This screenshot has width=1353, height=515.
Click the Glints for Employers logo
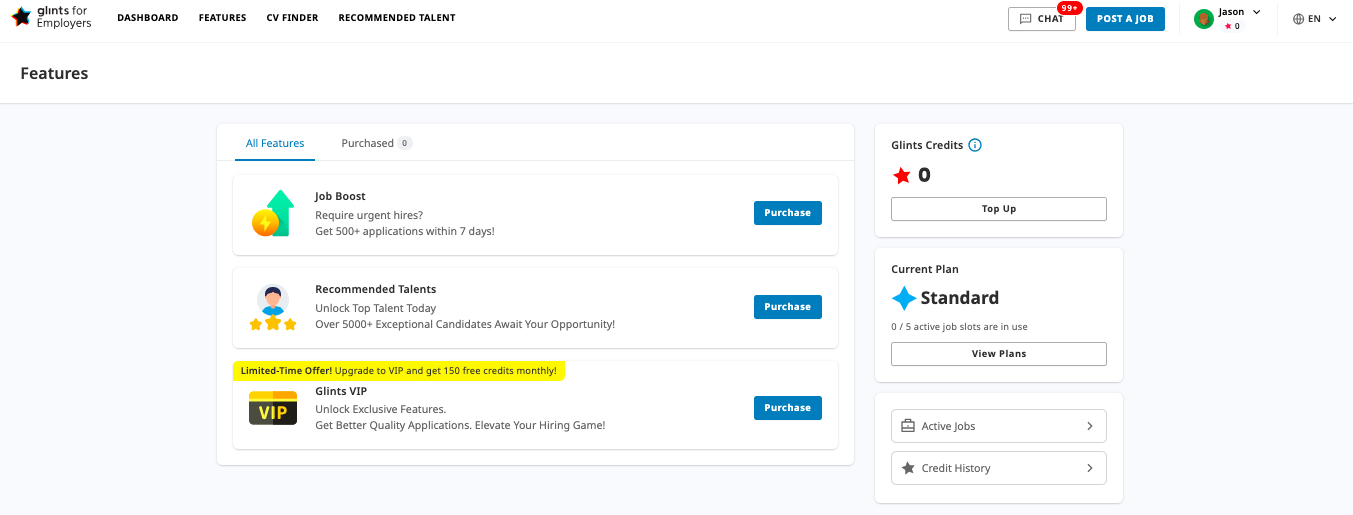pyautogui.click(x=51, y=17)
